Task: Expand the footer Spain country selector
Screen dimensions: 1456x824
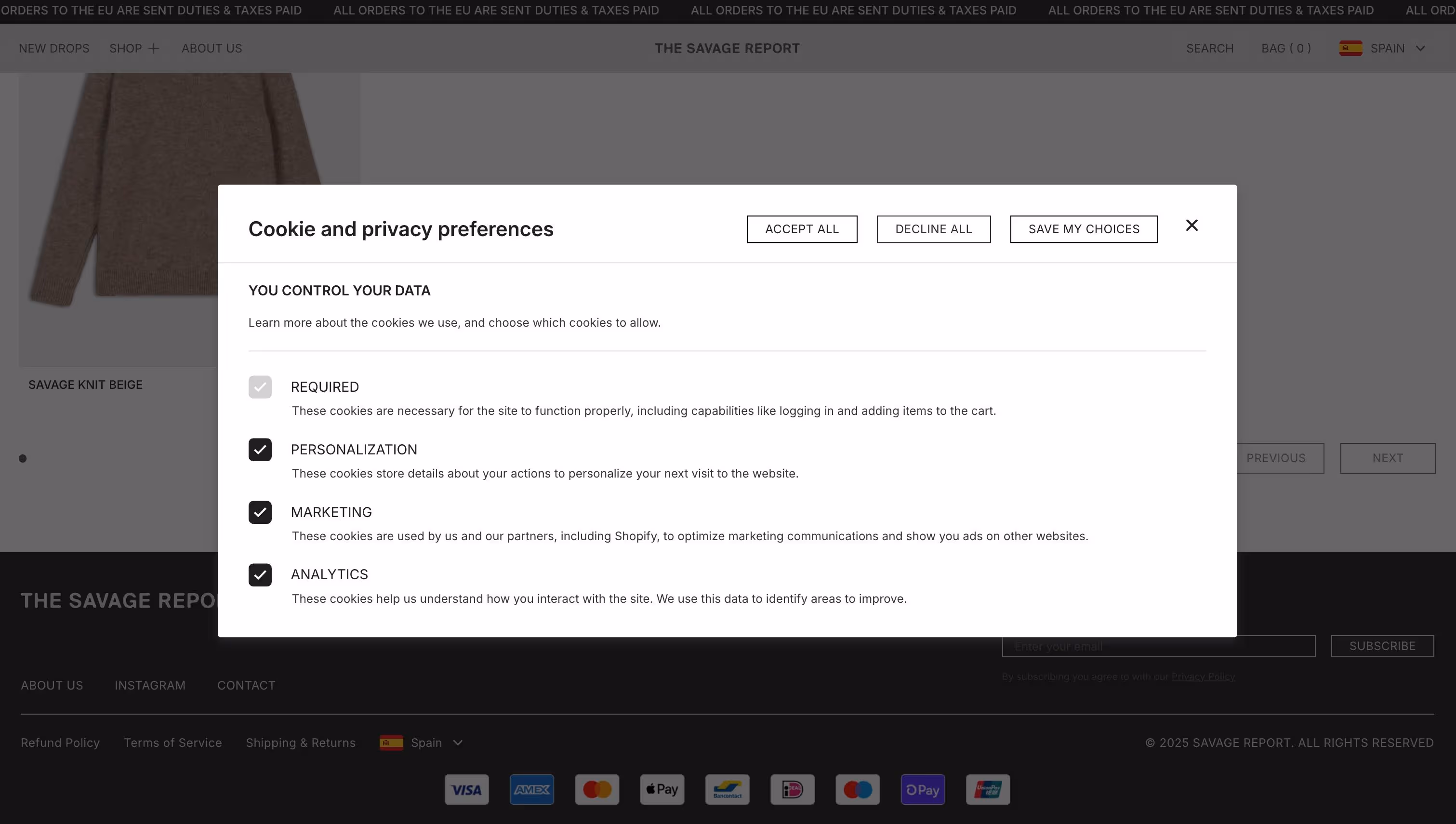Action: [x=458, y=743]
